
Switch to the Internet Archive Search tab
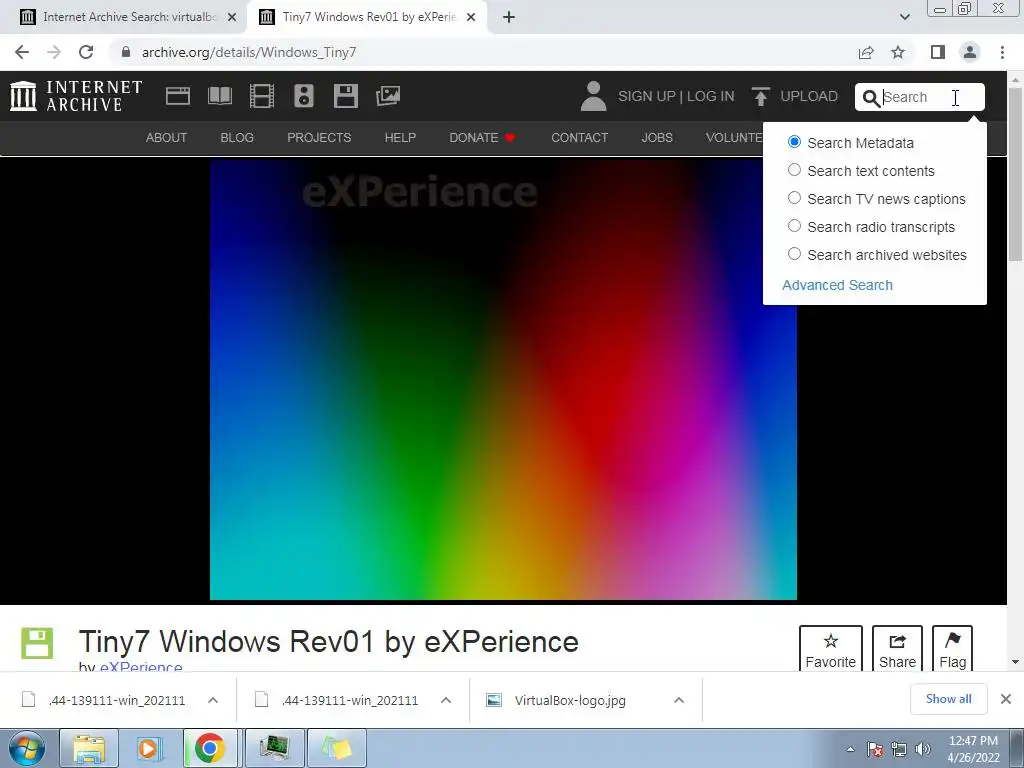[129, 17]
